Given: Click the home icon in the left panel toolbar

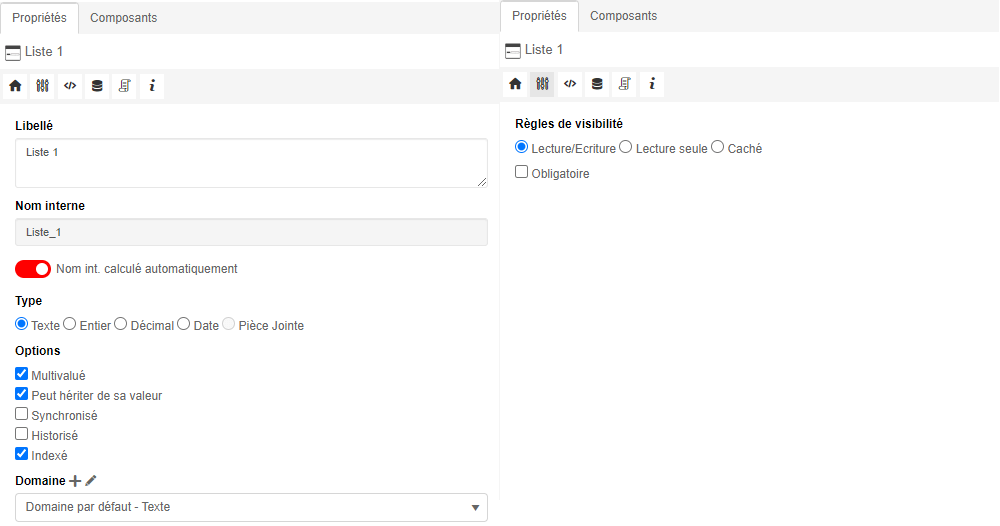Looking at the screenshot, I should click(x=15, y=86).
